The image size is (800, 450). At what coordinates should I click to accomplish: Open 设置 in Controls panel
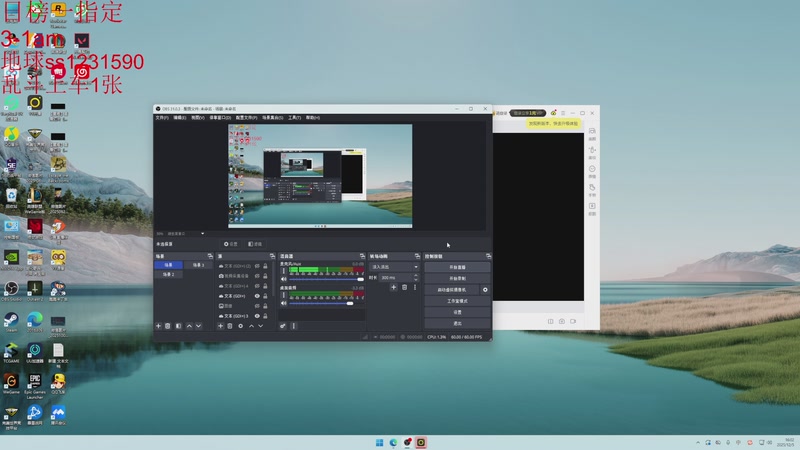click(x=457, y=312)
